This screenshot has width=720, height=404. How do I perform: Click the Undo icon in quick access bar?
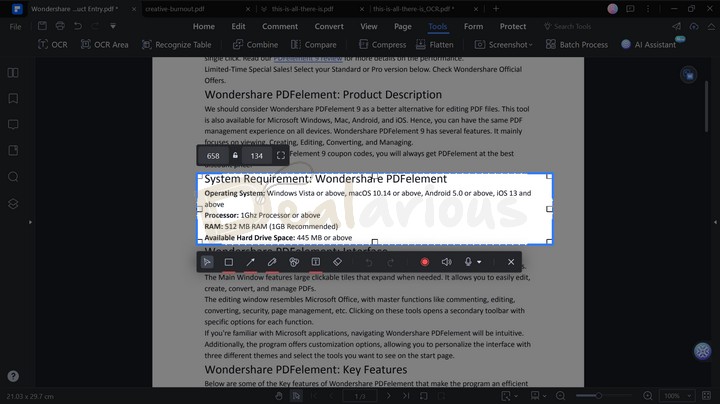pyautogui.click(x=78, y=26)
